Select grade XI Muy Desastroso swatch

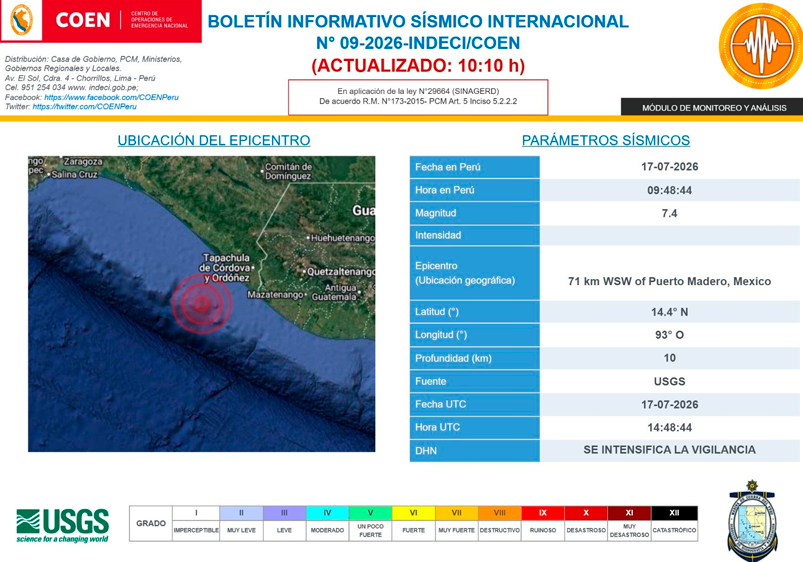[629, 513]
